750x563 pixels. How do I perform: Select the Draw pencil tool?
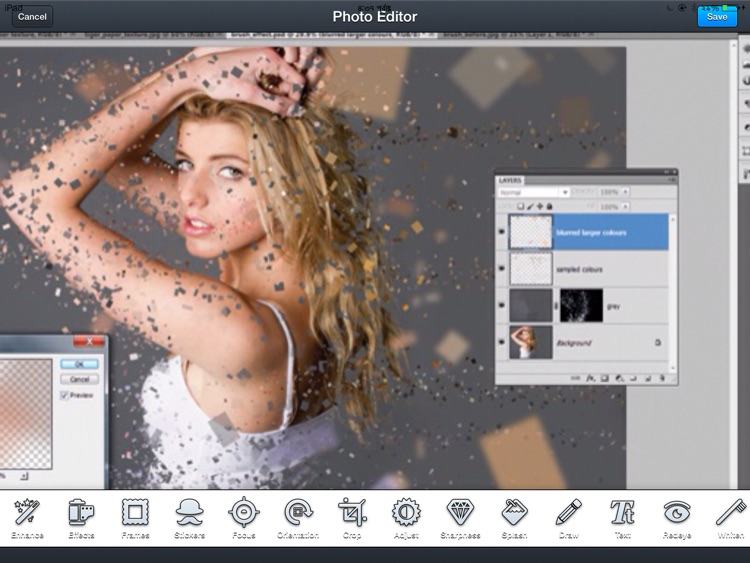[569, 519]
